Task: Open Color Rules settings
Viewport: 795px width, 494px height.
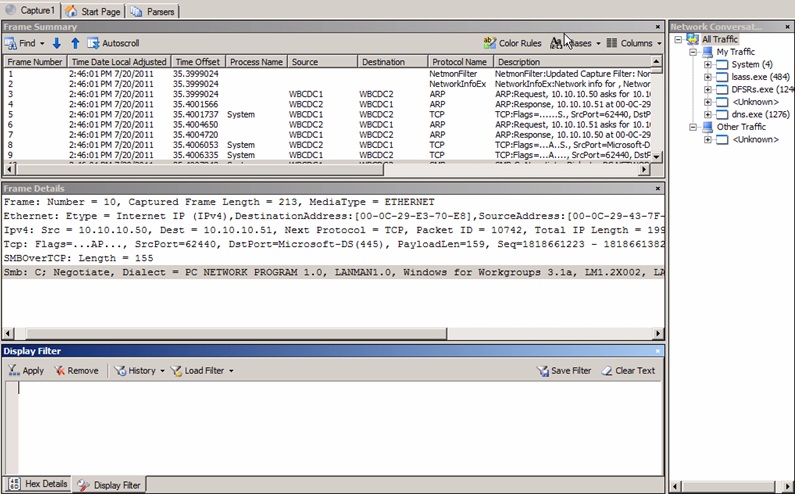Action: 513,43
